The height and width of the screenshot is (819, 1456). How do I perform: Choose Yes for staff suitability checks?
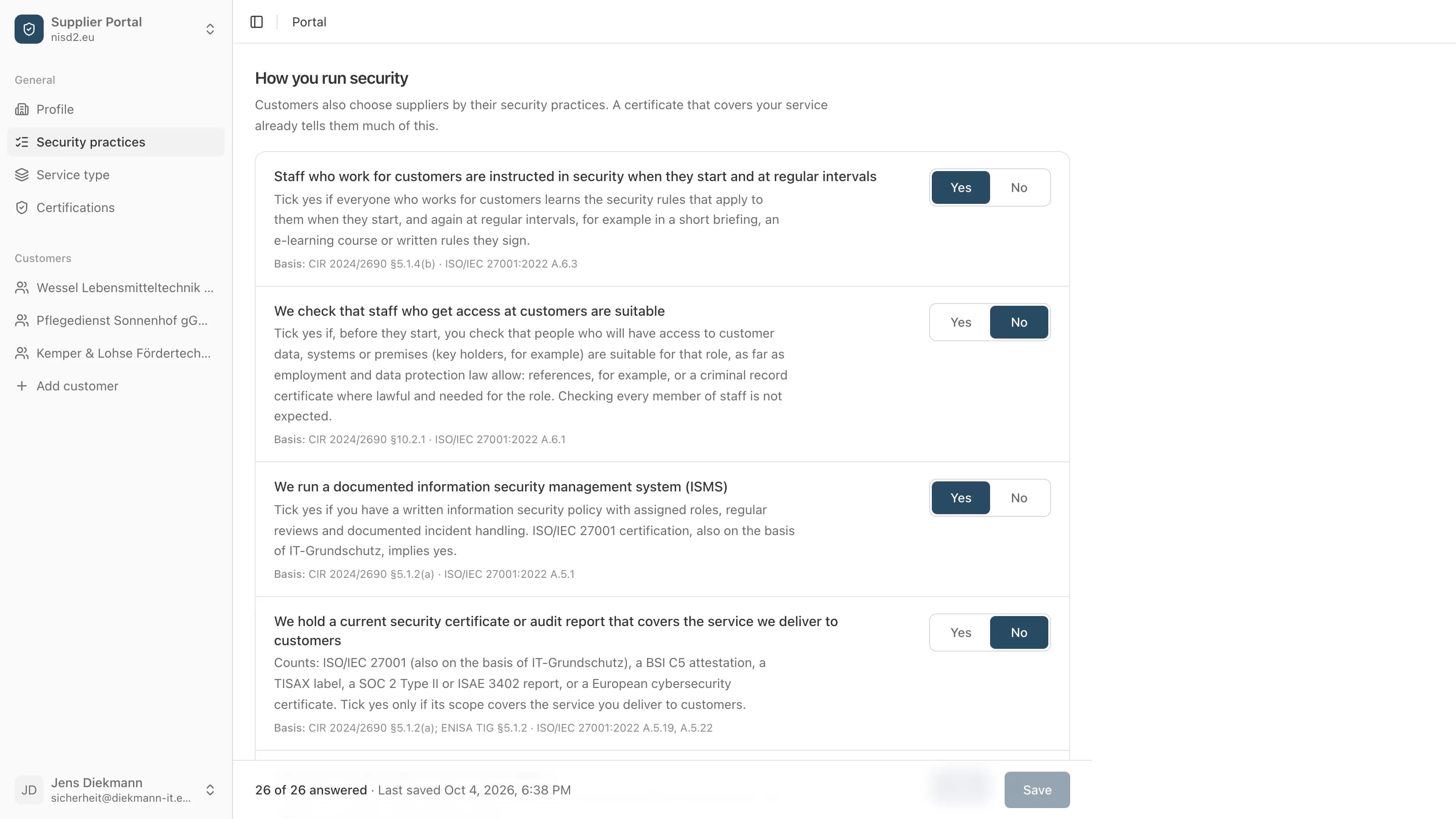click(x=961, y=322)
